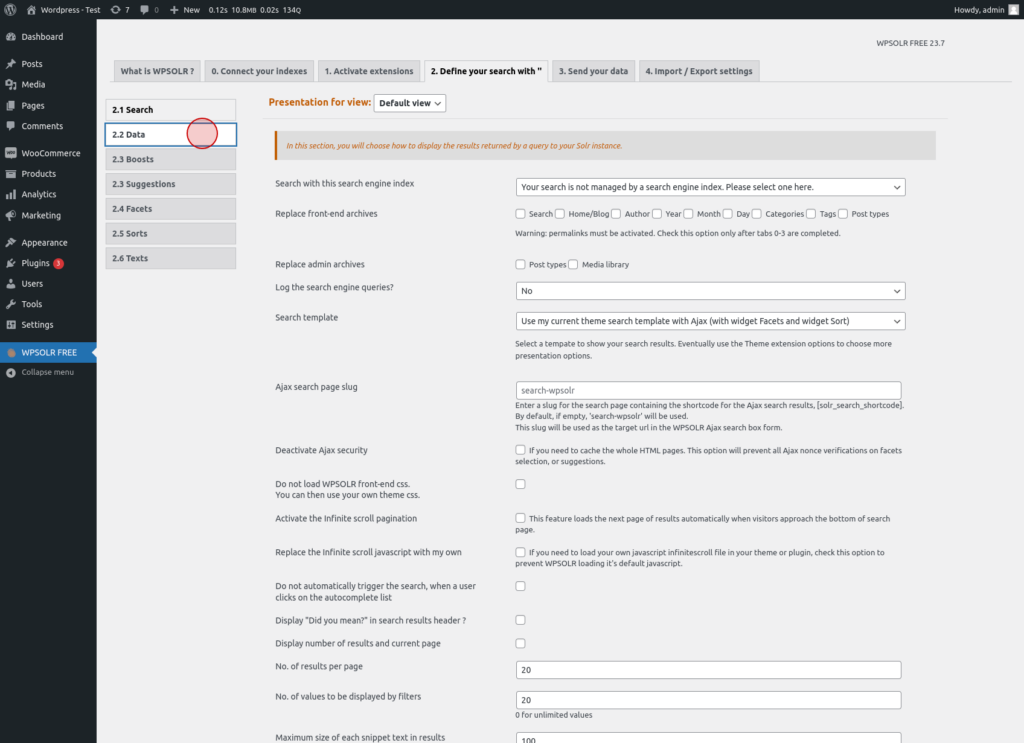This screenshot has height=743, width=1024.
Task: Click the Ajax search page slug field
Action: click(x=709, y=390)
